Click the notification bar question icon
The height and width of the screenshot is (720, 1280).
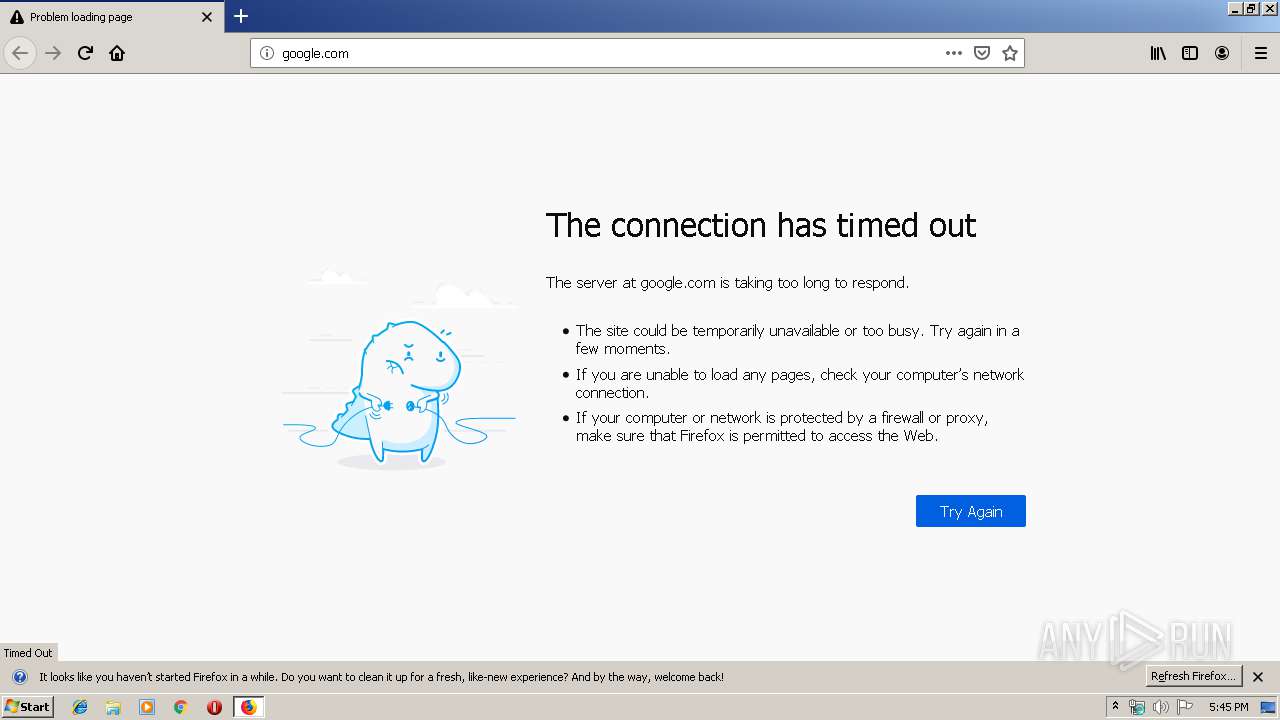19,677
